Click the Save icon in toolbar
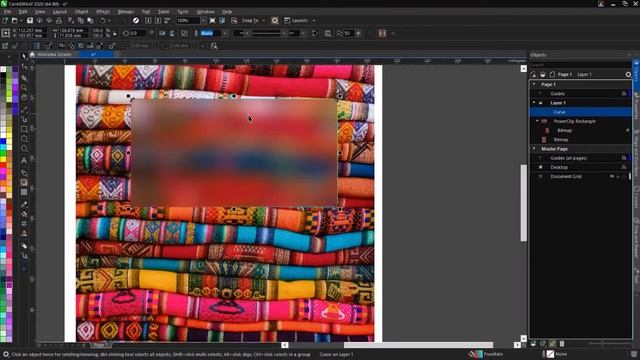The height and width of the screenshot is (360, 640). tap(30, 20)
